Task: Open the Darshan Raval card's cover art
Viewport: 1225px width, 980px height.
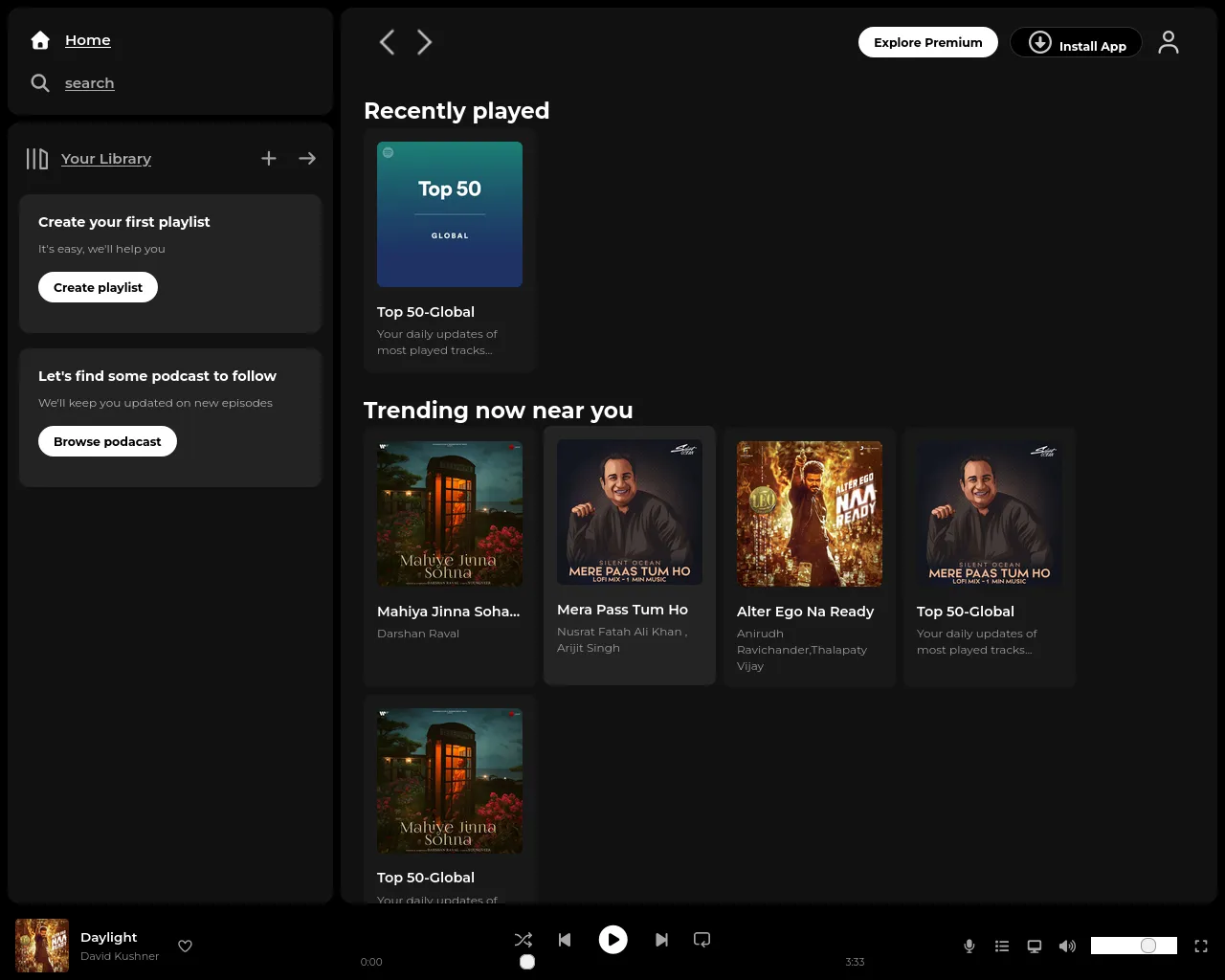Action: tap(450, 514)
